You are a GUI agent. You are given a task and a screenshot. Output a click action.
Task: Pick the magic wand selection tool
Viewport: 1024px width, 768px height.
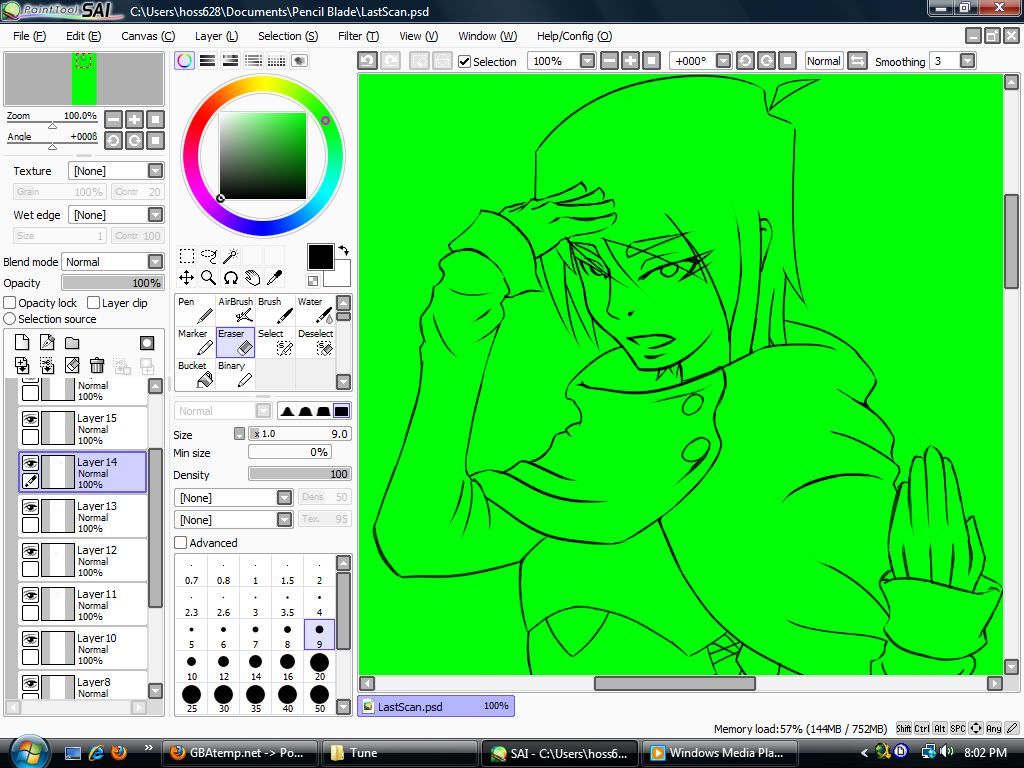[x=230, y=256]
